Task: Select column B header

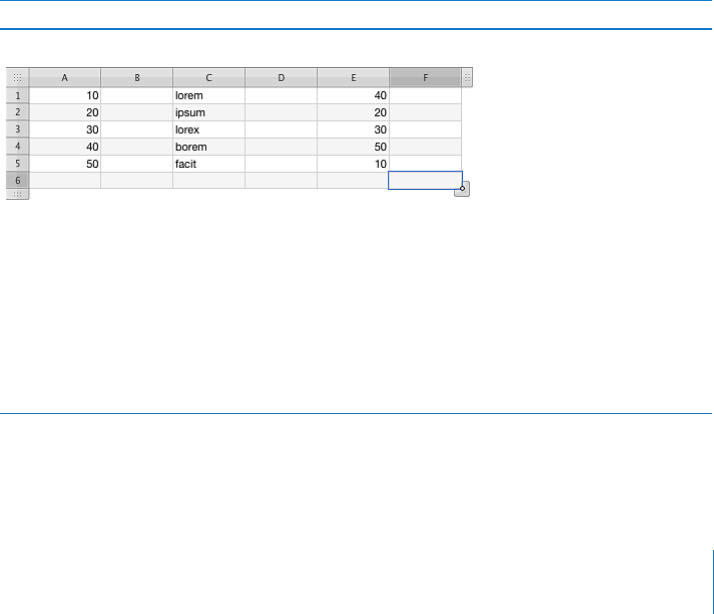Action: coord(137,77)
